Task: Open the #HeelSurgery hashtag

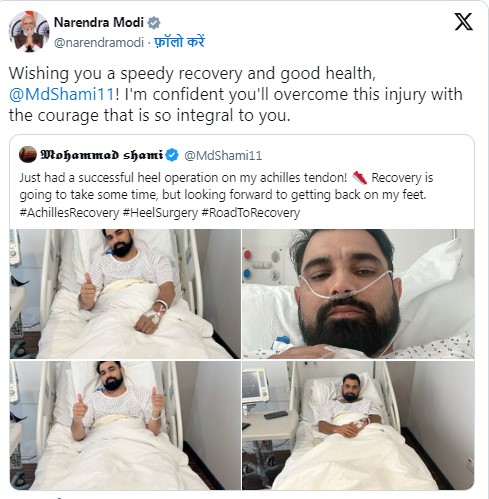Action: coord(160,213)
